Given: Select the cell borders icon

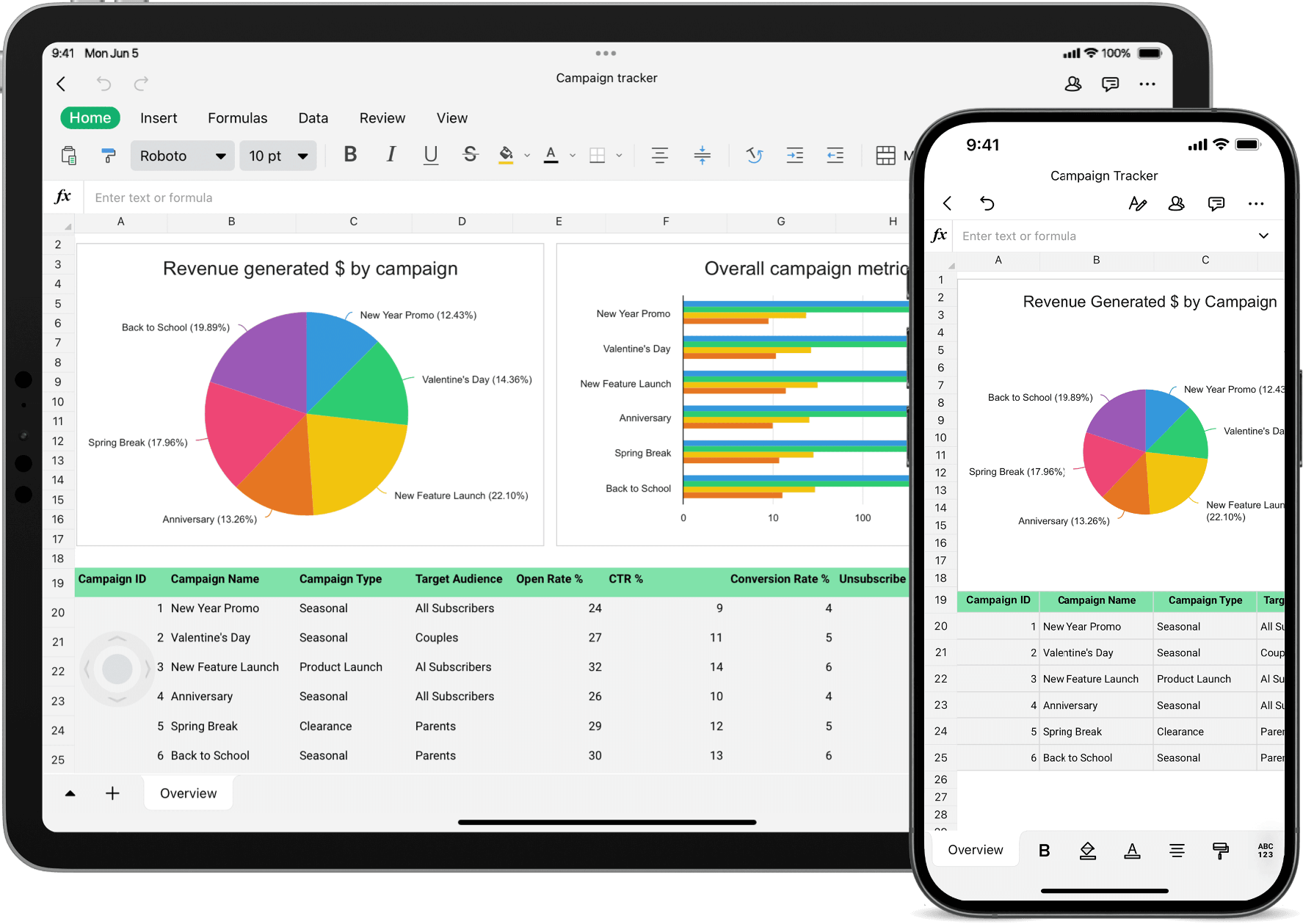Looking at the screenshot, I should point(598,155).
